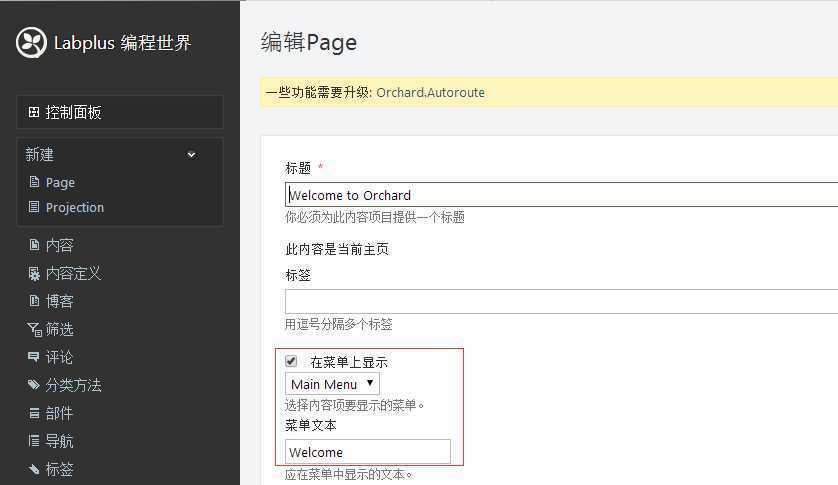Create a new Page from sidebar
This screenshot has height=485, width=838.
click(x=60, y=182)
